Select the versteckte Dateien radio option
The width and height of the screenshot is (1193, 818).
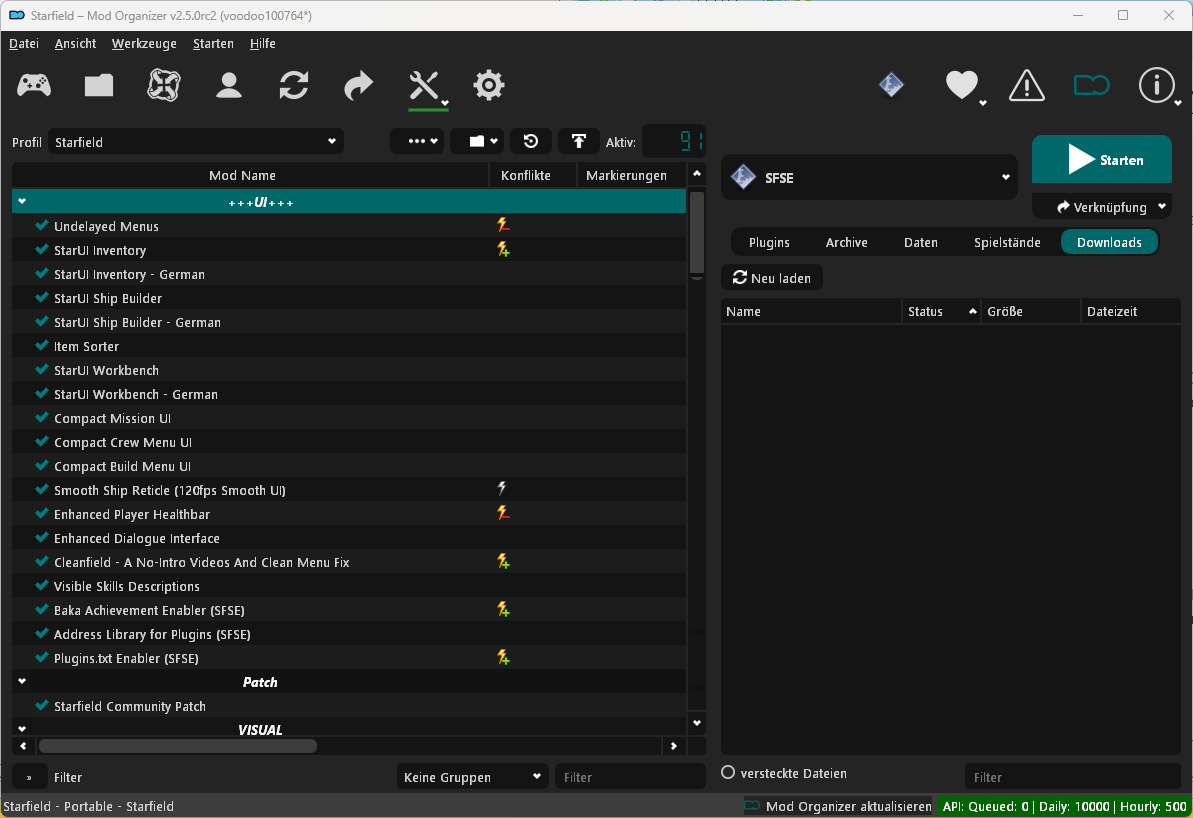[728, 772]
